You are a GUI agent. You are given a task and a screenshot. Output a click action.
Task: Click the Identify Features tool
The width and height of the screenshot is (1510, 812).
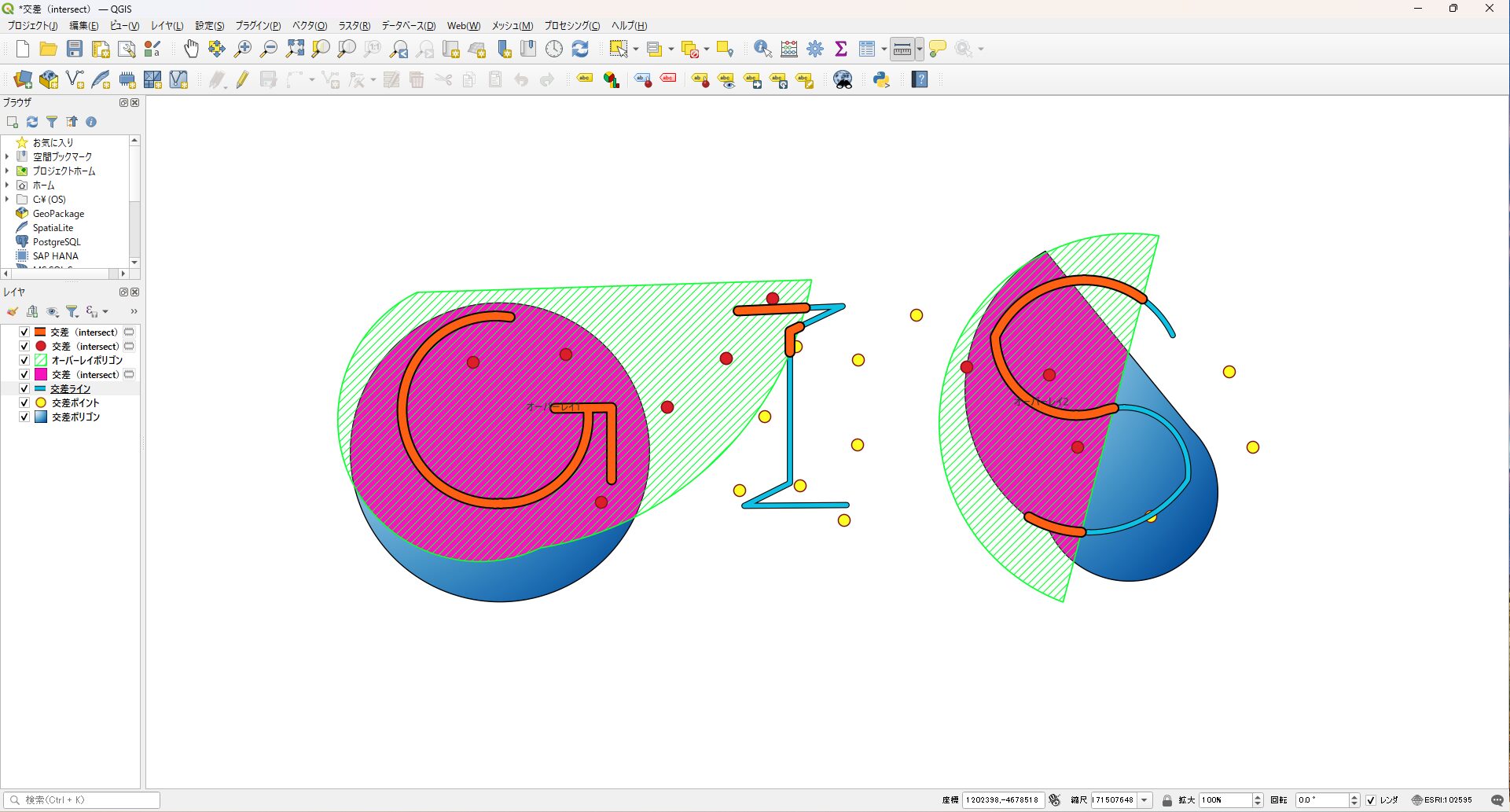[762, 49]
